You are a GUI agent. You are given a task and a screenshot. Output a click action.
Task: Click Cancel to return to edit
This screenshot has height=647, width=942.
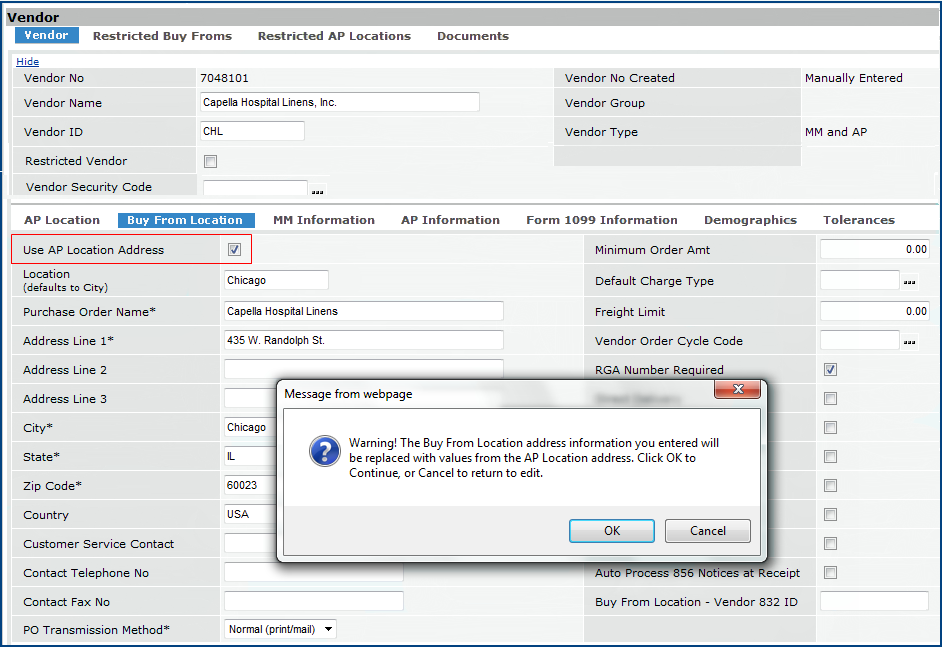coord(707,531)
